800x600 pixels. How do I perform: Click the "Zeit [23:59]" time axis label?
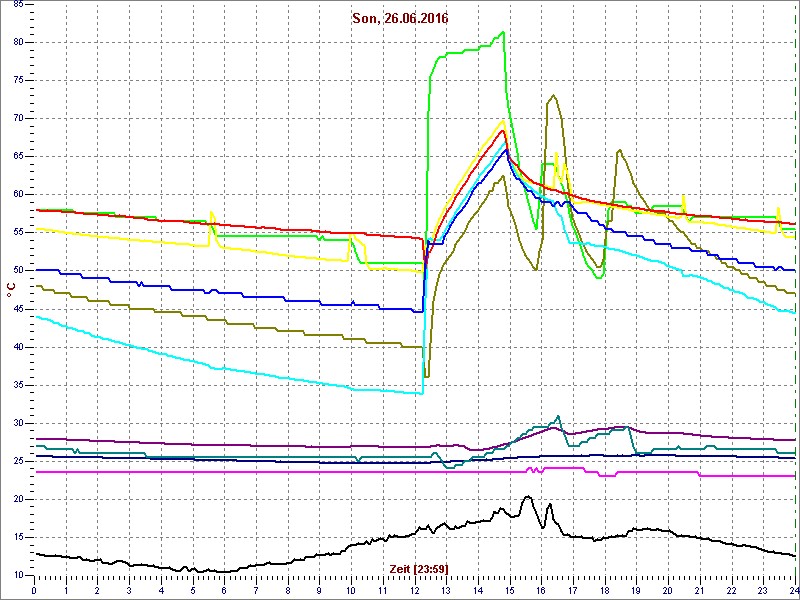tap(419, 568)
